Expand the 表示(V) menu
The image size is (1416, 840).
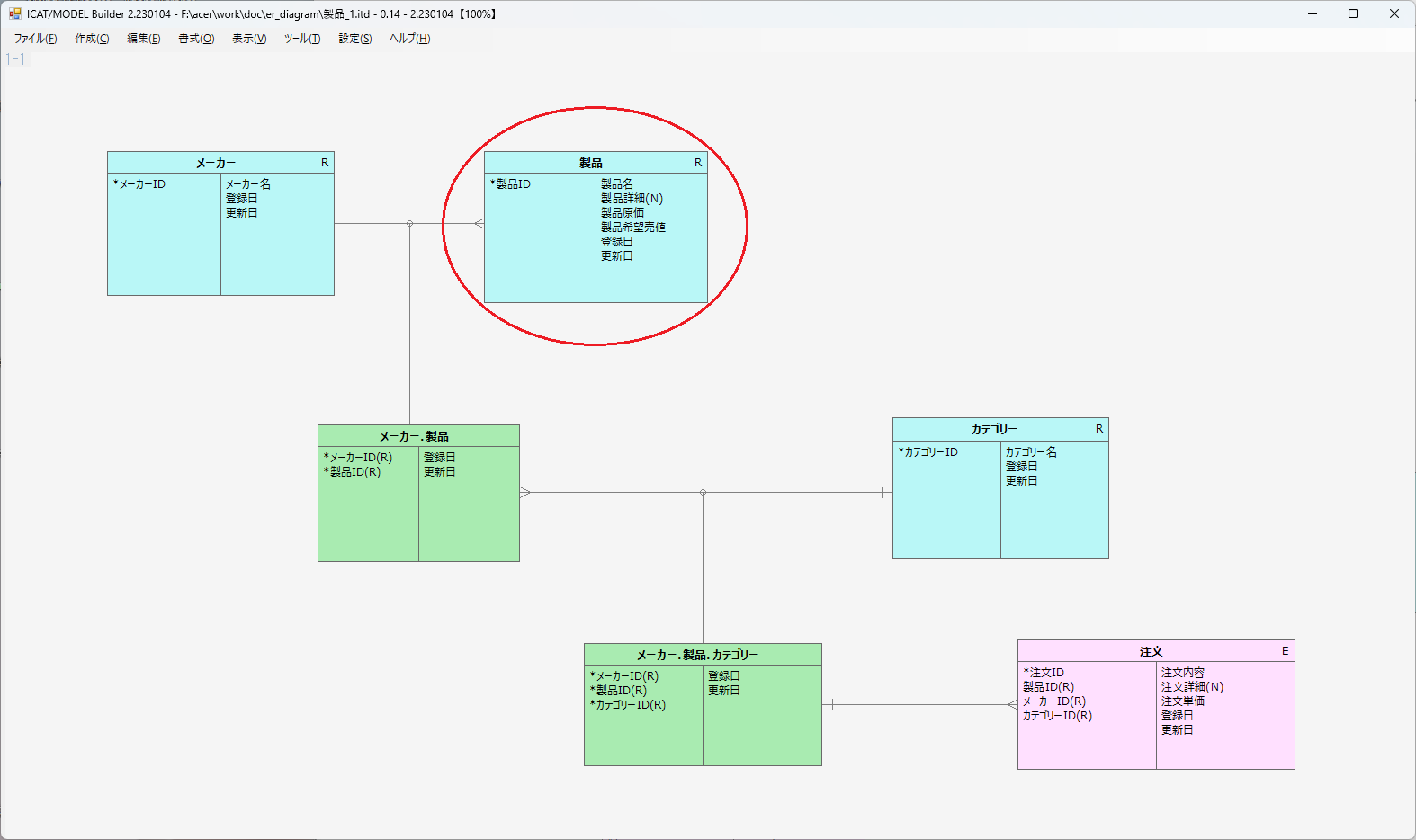tap(249, 39)
